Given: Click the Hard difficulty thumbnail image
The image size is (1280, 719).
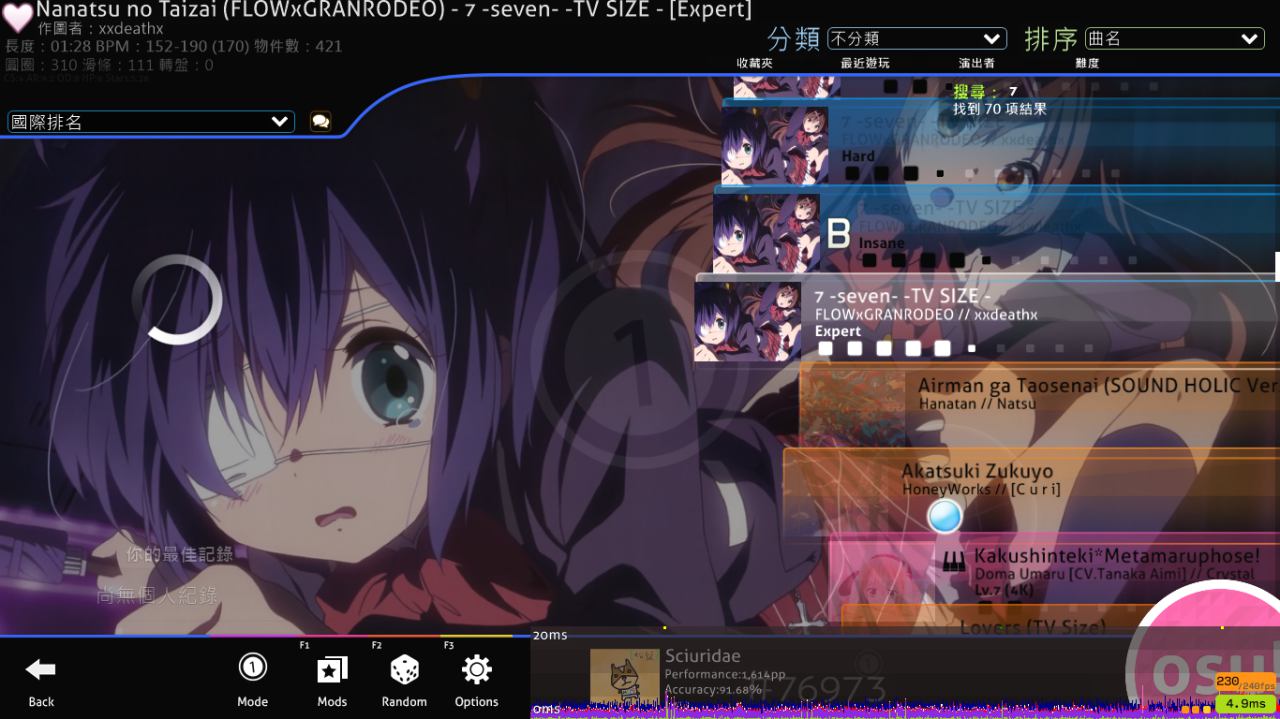Looking at the screenshot, I should [x=775, y=147].
